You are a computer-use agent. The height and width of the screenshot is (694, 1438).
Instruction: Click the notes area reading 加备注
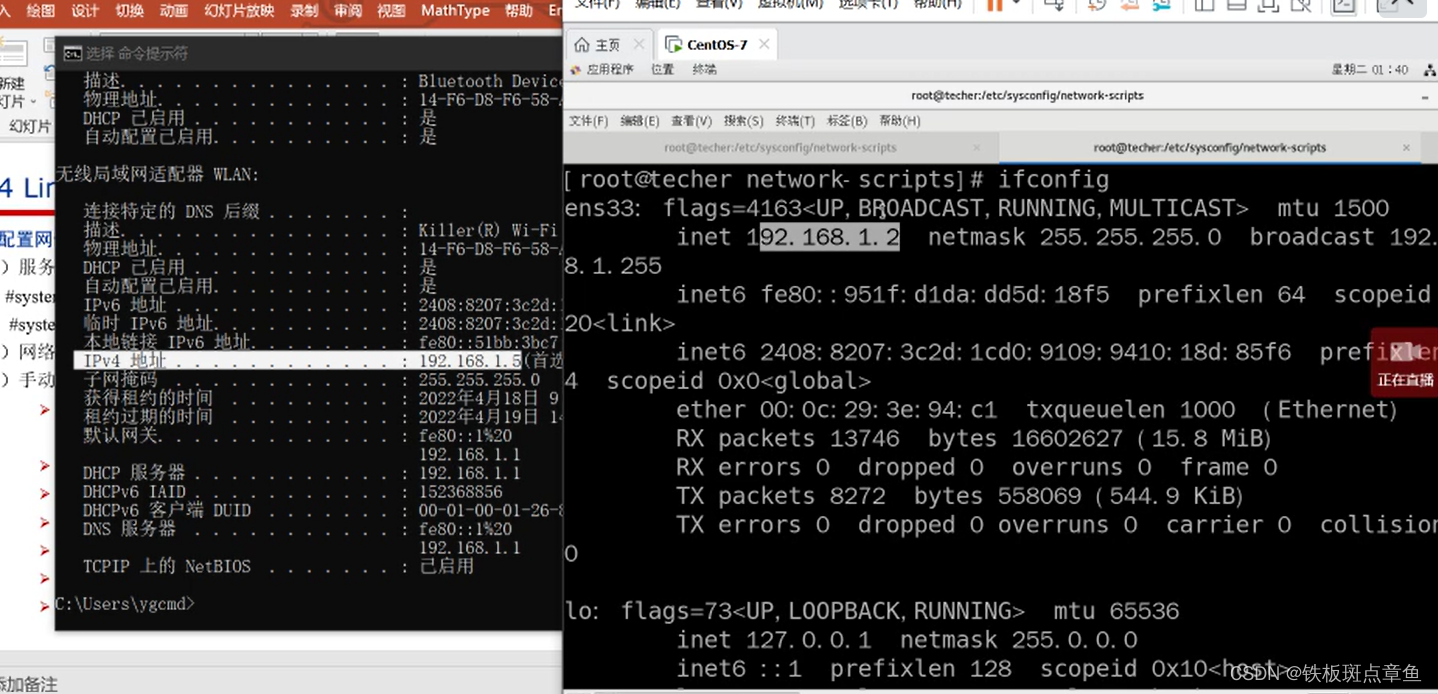28,684
